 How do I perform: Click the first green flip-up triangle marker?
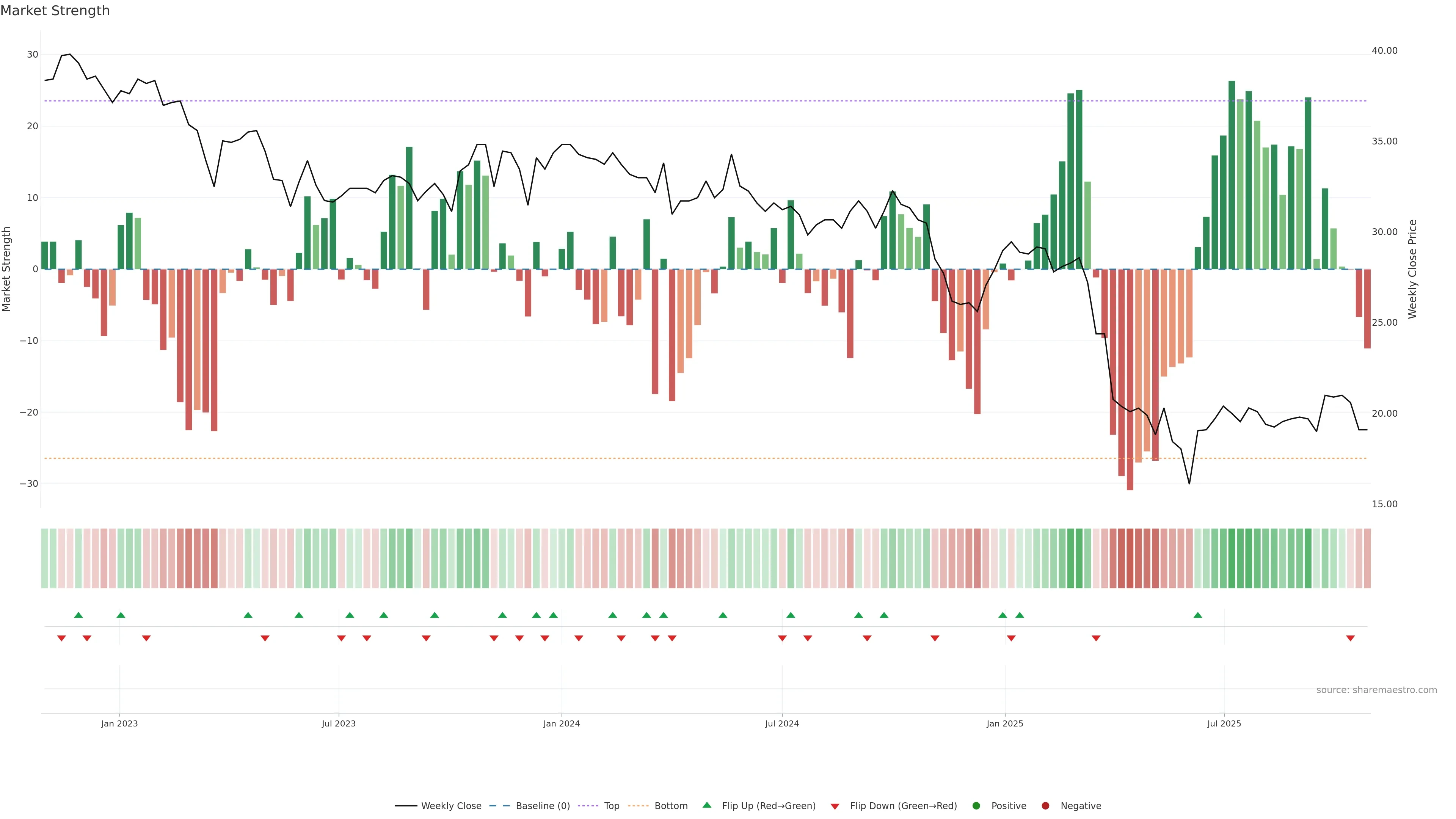pyautogui.click(x=78, y=615)
